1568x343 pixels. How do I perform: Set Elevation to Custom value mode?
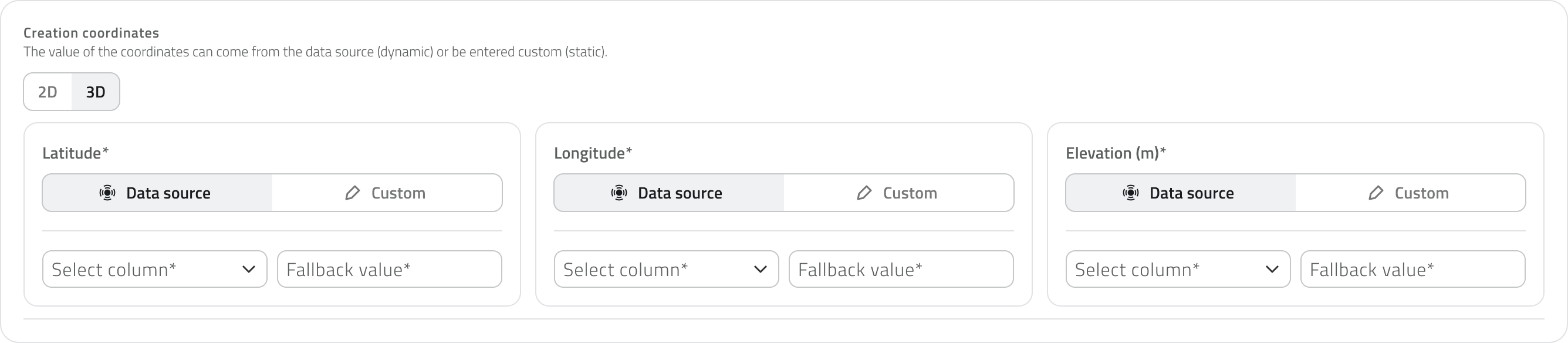click(1410, 193)
